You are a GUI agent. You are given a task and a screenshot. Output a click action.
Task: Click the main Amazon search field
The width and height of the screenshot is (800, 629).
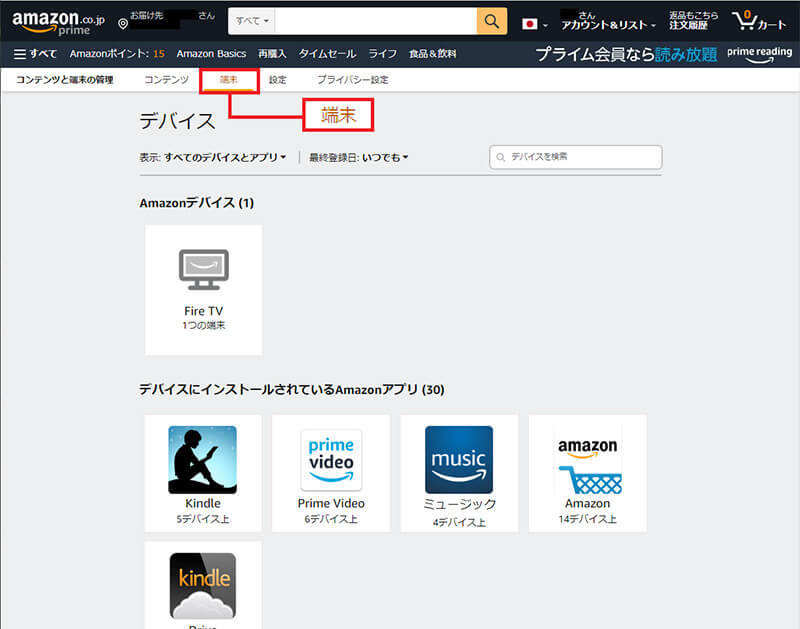(x=376, y=21)
